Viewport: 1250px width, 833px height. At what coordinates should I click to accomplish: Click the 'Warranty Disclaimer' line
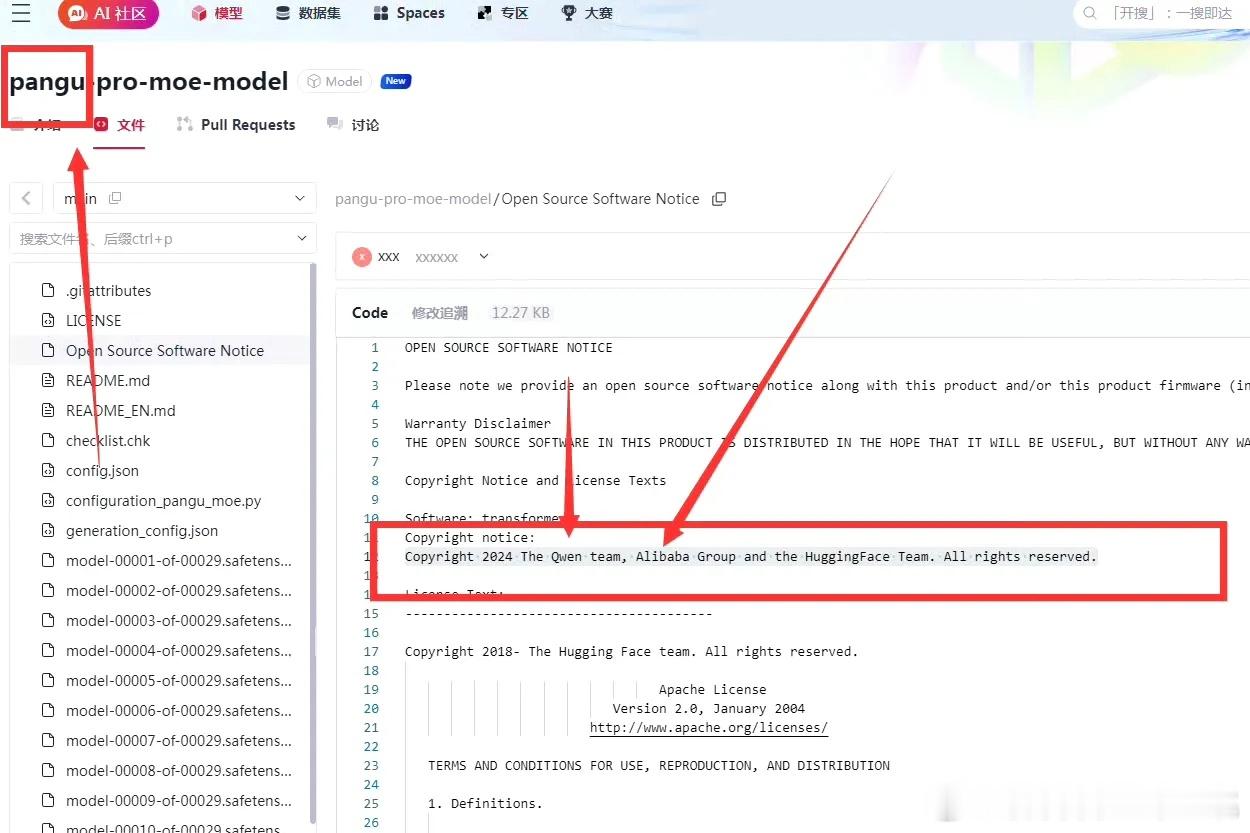pyautogui.click(x=478, y=424)
